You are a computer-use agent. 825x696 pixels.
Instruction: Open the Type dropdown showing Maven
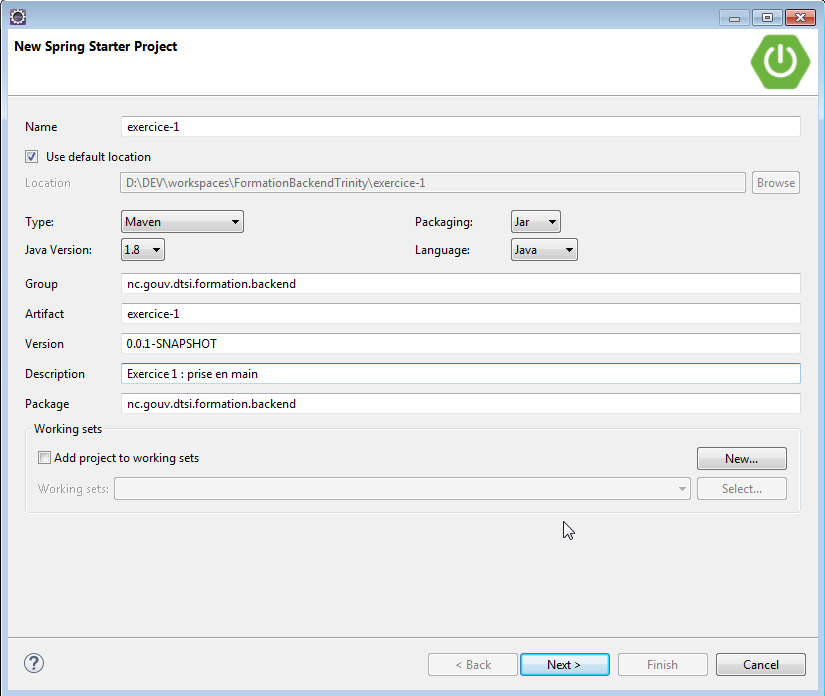click(182, 221)
